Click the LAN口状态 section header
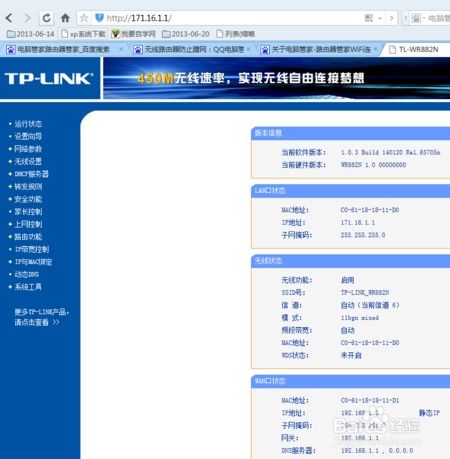 tap(350, 191)
